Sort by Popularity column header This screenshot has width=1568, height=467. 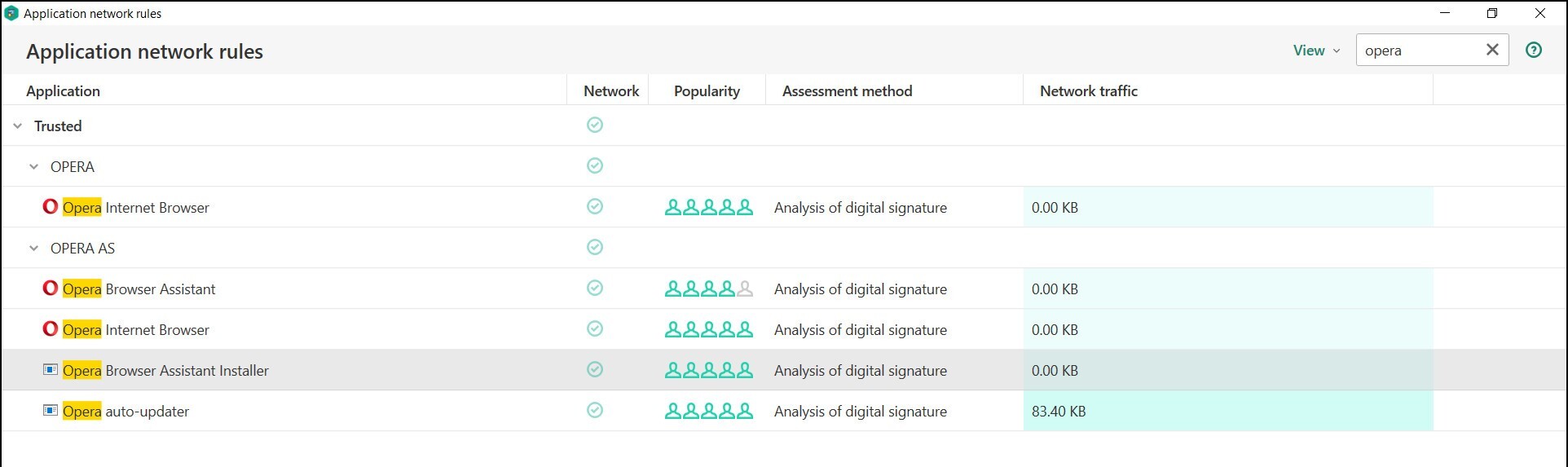[x=707, y=91]
